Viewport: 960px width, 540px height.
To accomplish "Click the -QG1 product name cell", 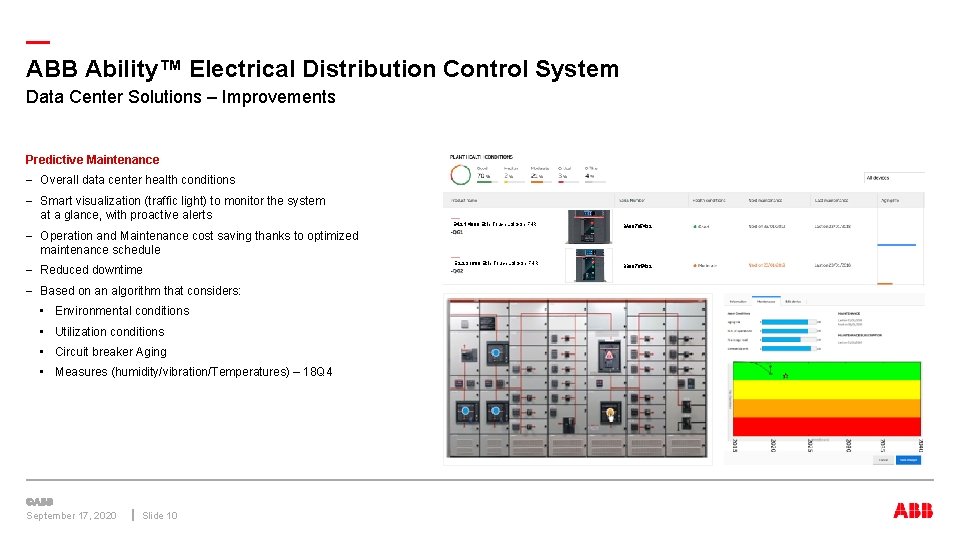I will [494, 227].
